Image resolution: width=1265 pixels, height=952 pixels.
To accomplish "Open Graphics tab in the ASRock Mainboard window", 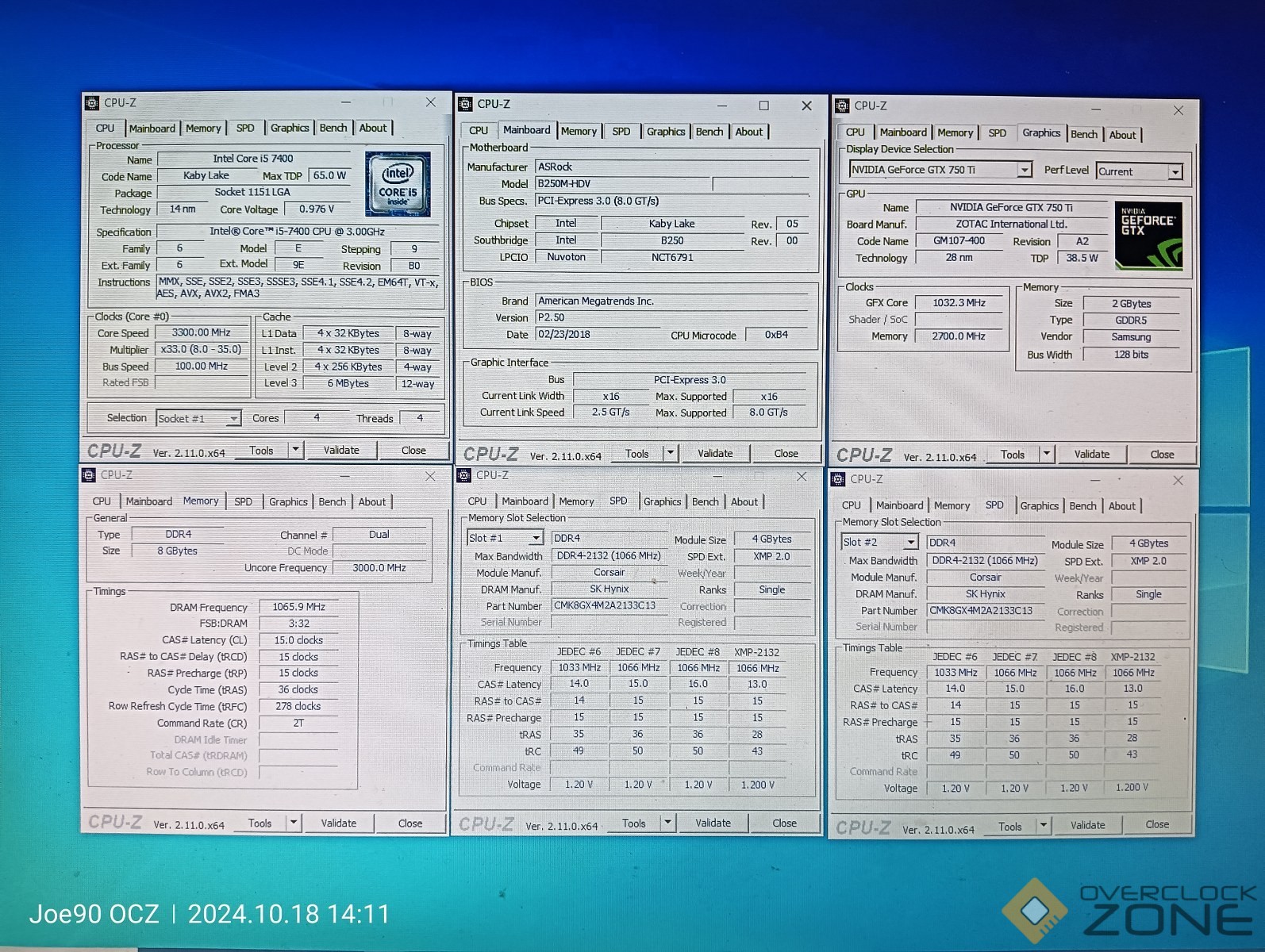I will [x=666, y=132].
